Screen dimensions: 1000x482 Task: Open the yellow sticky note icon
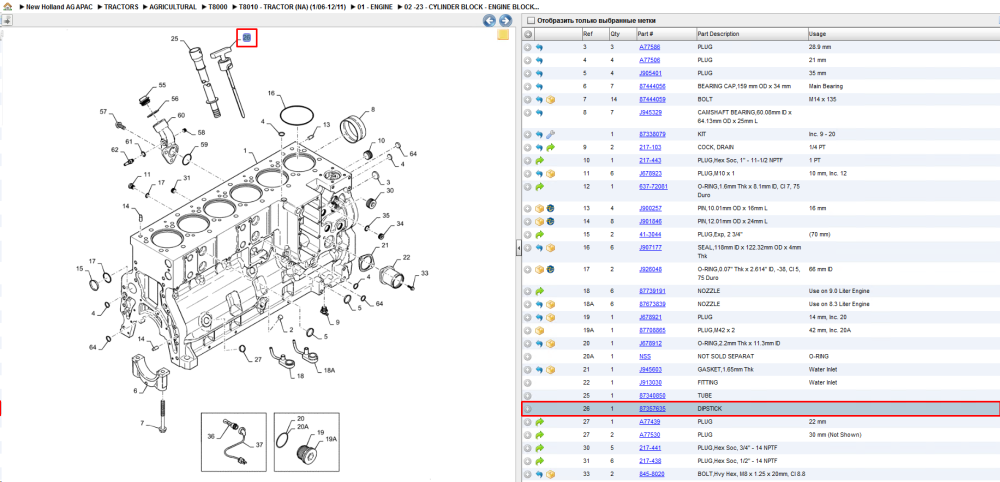click(503, 35)
